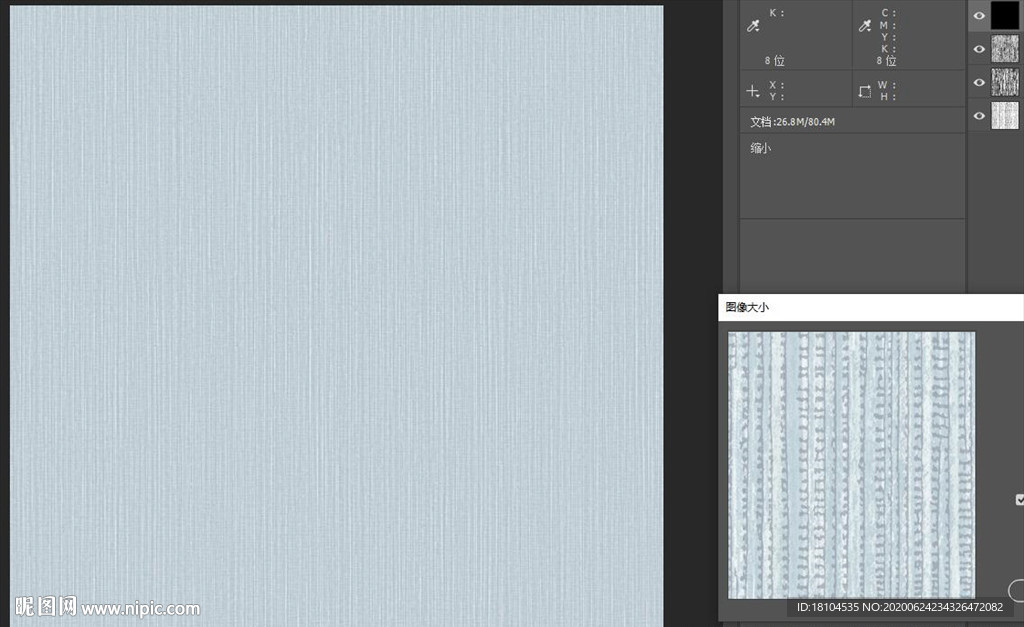This screenshot has width=1024, height=627.
Task: Select the second layer's texture thumbnail
Action: click(x=1004, y=49)
